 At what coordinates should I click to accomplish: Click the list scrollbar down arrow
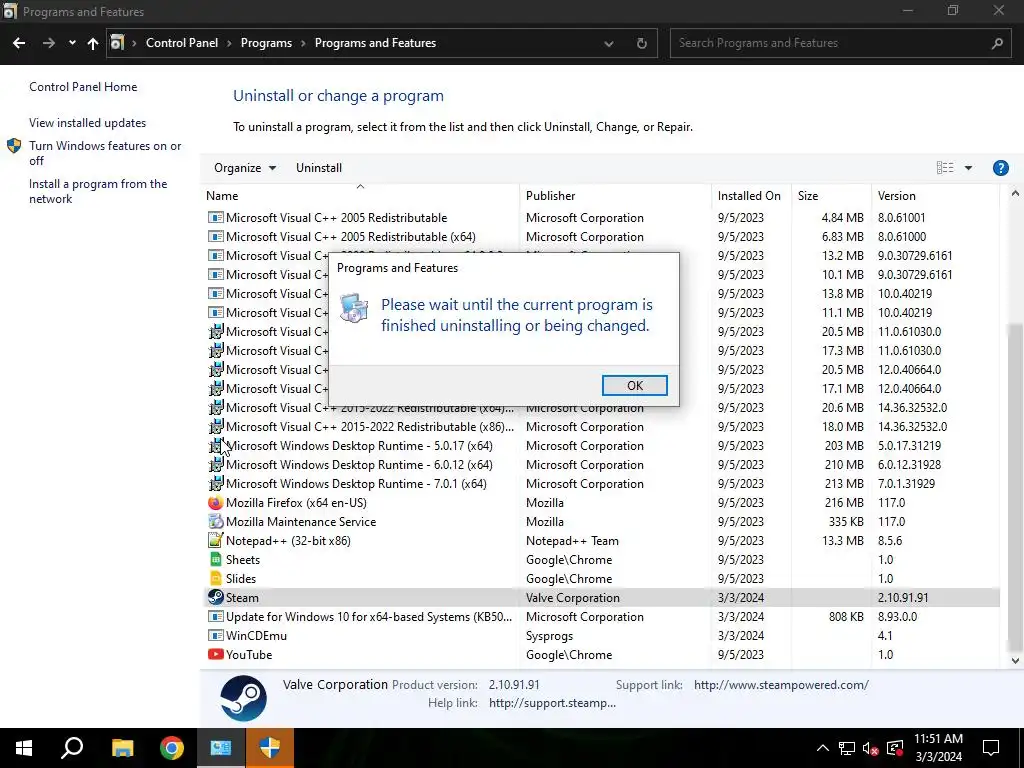point(1015,660)
